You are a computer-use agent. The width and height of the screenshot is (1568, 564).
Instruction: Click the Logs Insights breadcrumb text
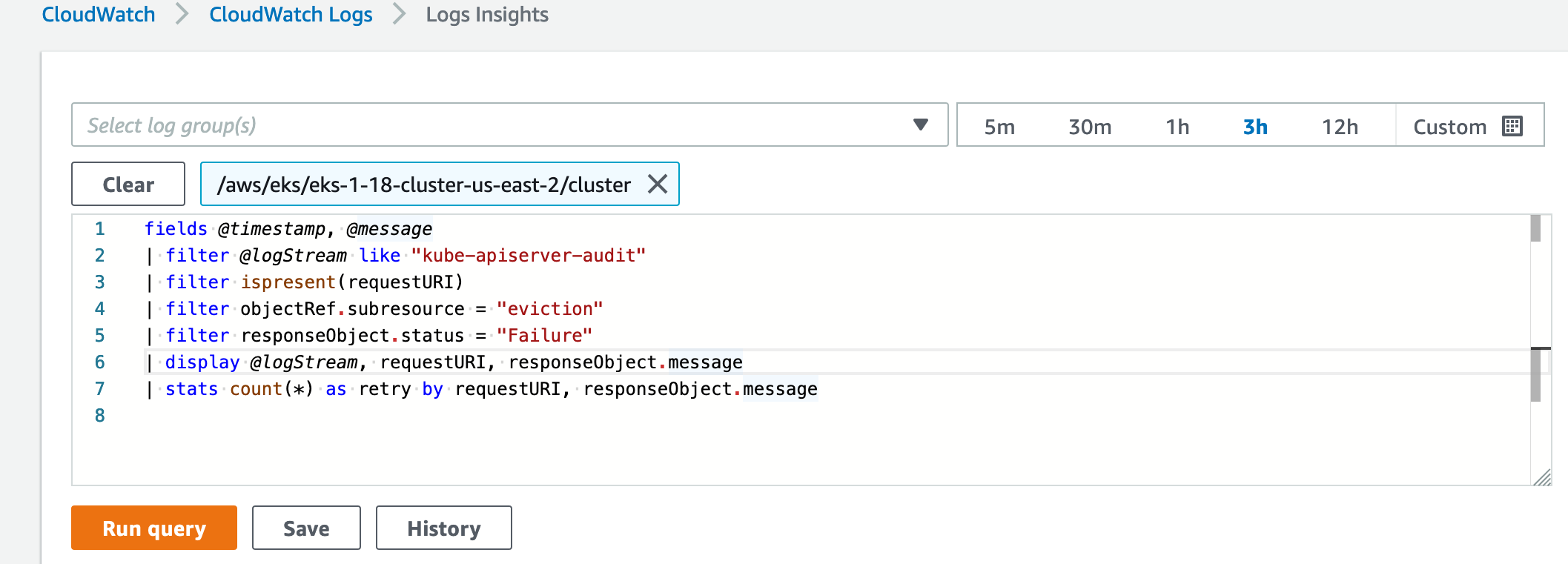pyautogui.click(x=487, y=14)
